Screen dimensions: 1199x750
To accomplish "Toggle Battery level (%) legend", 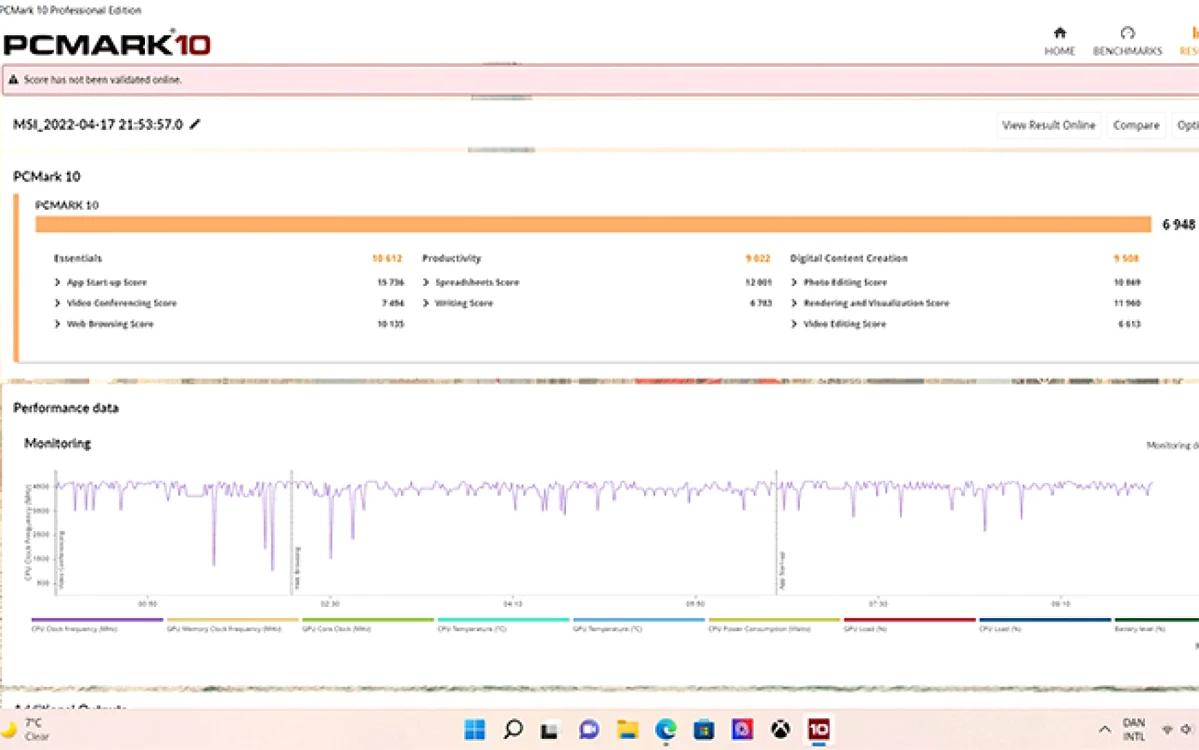I will pyautogui.click(x=1156, y=625).
